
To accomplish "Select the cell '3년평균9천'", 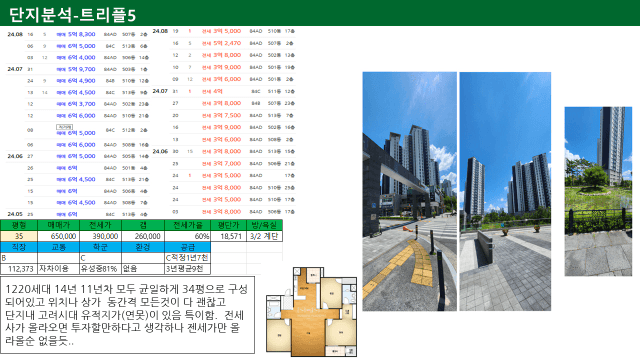I will coord(187,269).
